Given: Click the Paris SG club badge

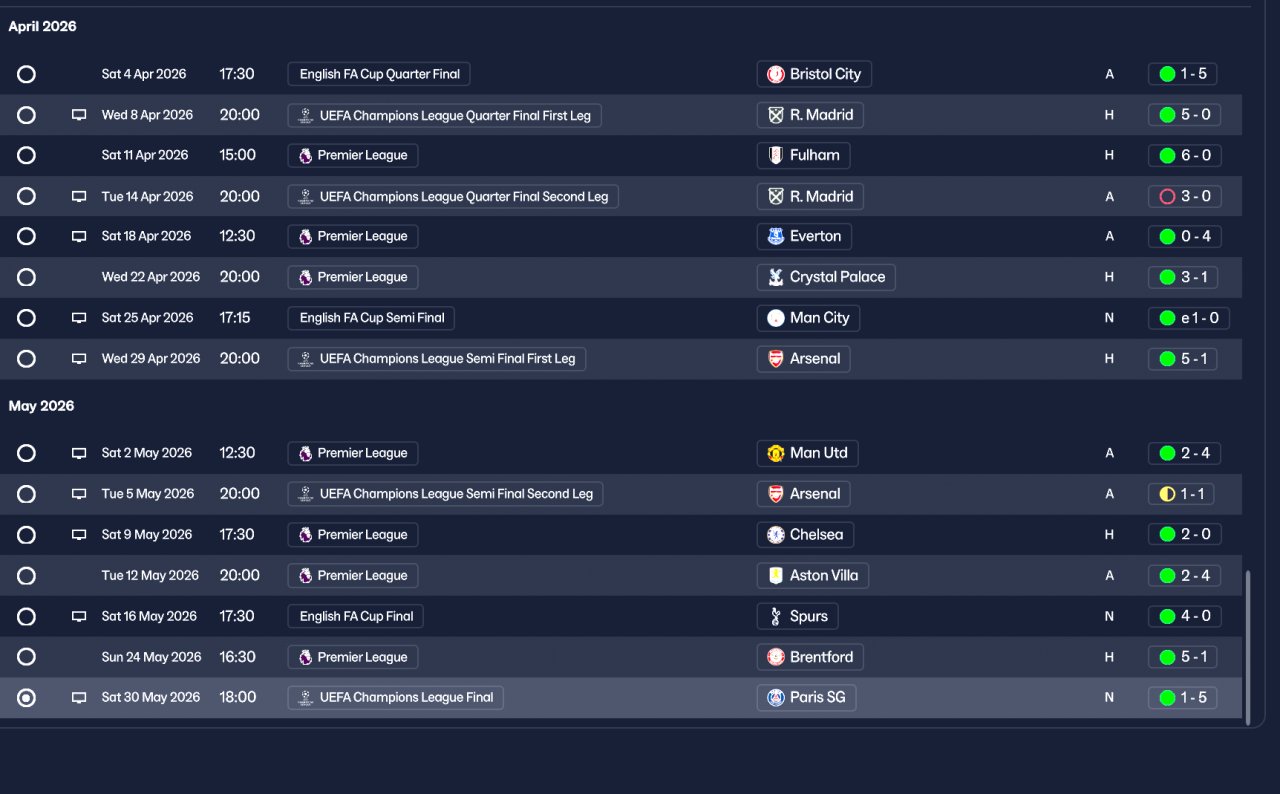Looking at the screenshot, I should click(775, 698).
